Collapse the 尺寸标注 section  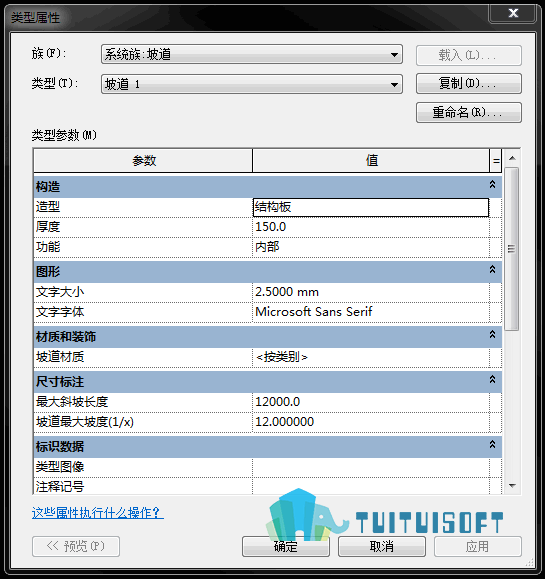(492, 380)
